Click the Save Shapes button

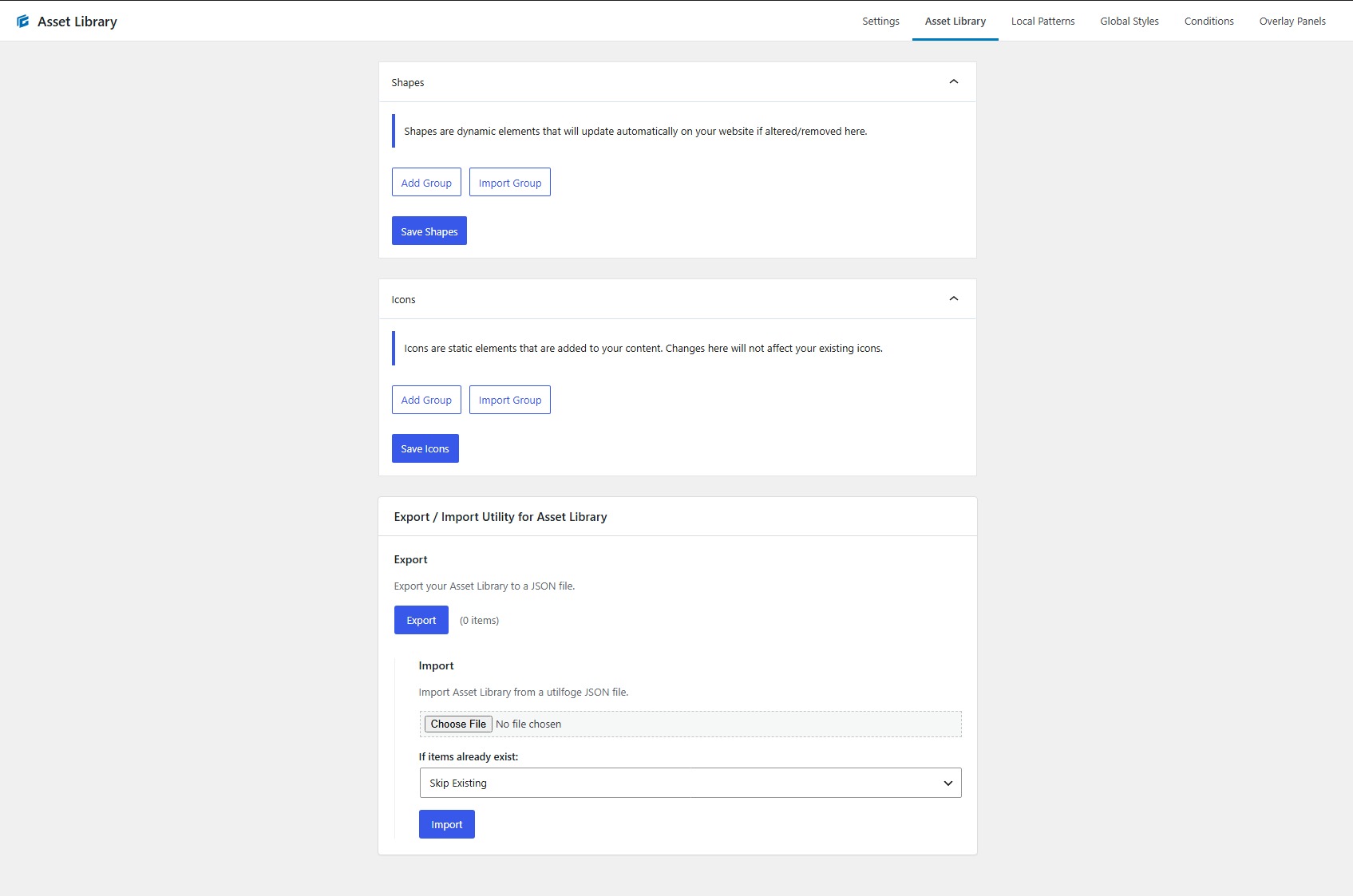click(429, 231)
